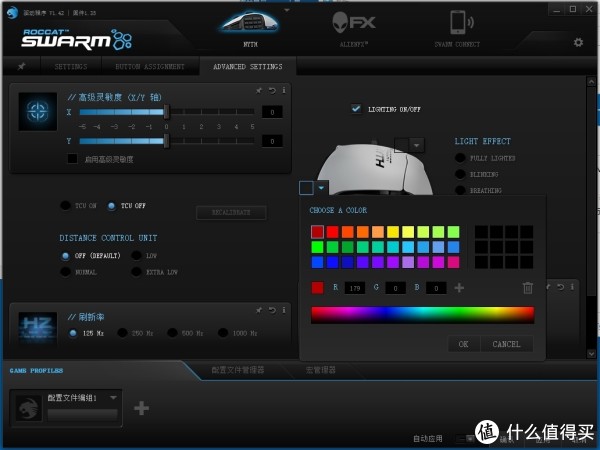Select distance control Normal
Image resolution: width=600 pixels, height=450 pixels.
[65, 272]
